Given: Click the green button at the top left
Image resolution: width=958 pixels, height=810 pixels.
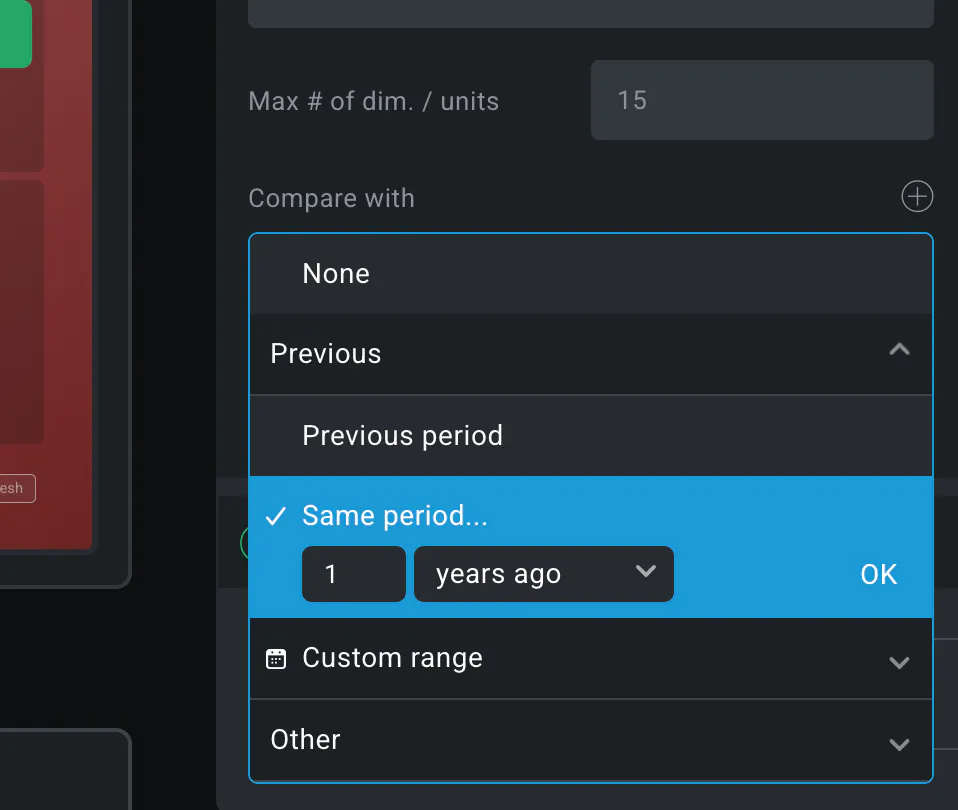Looking at the screenshot, I should [x=14, y=32].
